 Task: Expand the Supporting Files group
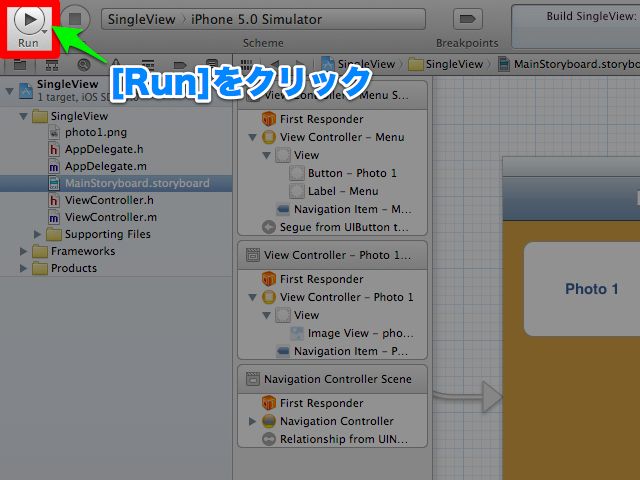pyautogui.click(x=37, y=234)
